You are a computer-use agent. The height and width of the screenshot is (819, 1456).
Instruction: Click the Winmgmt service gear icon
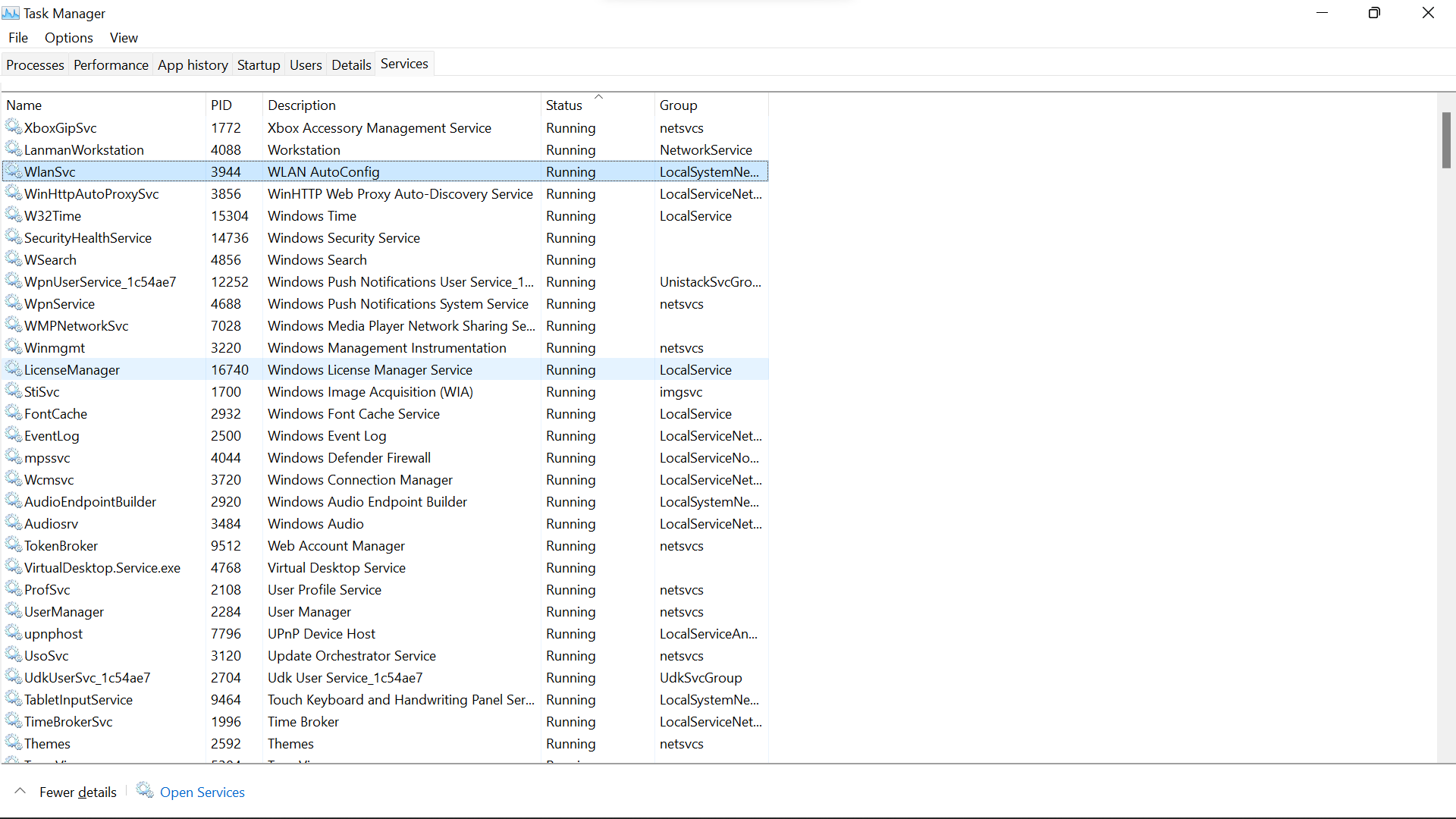(14, 347)
